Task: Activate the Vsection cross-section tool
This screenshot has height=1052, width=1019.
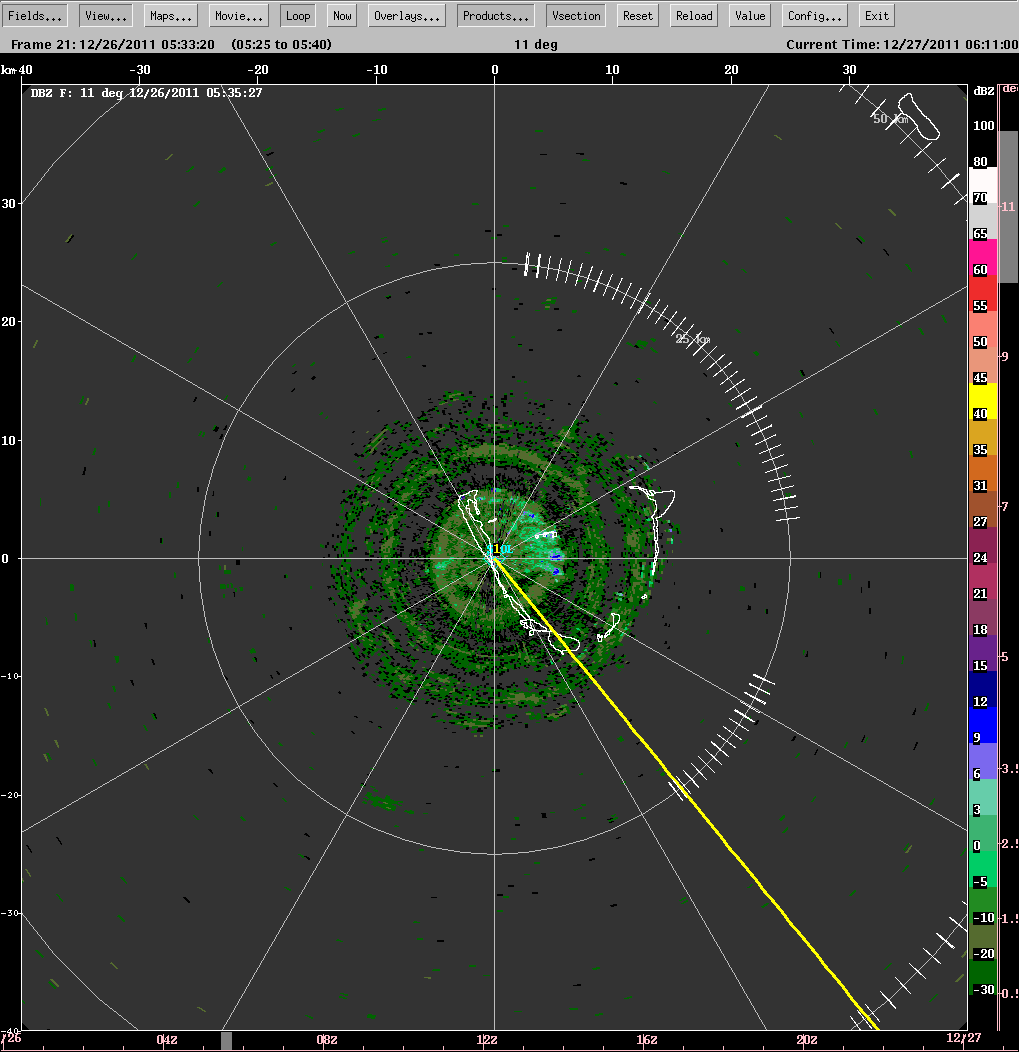Action: pos(575,15)
